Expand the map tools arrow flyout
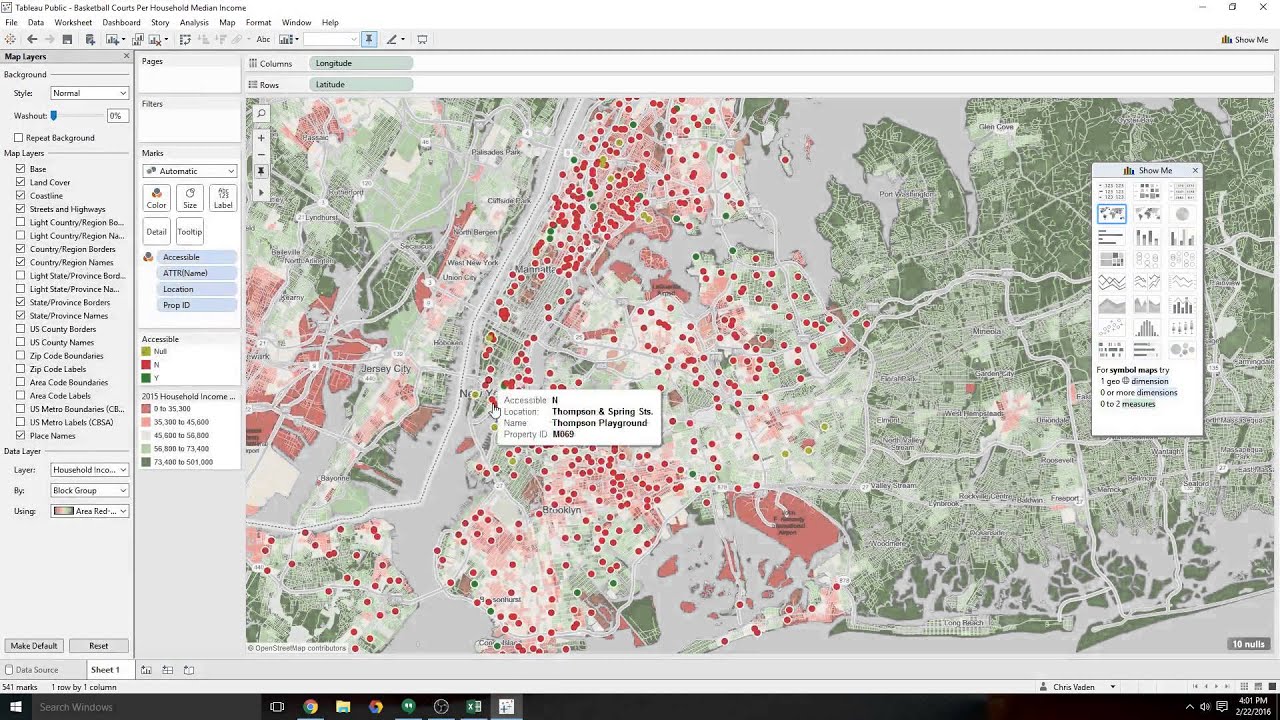This screenshot has width=1280, height=720. point(261,192)
